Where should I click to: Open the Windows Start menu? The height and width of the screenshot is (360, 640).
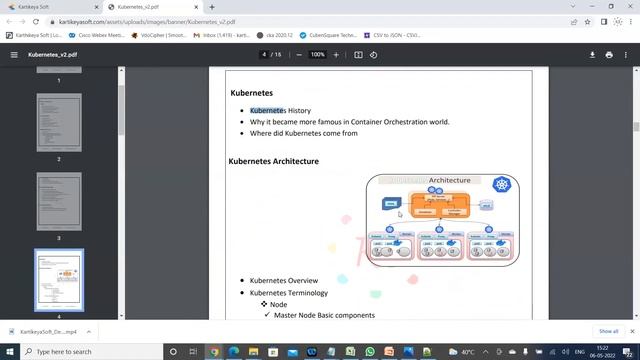tap(10, 352)
